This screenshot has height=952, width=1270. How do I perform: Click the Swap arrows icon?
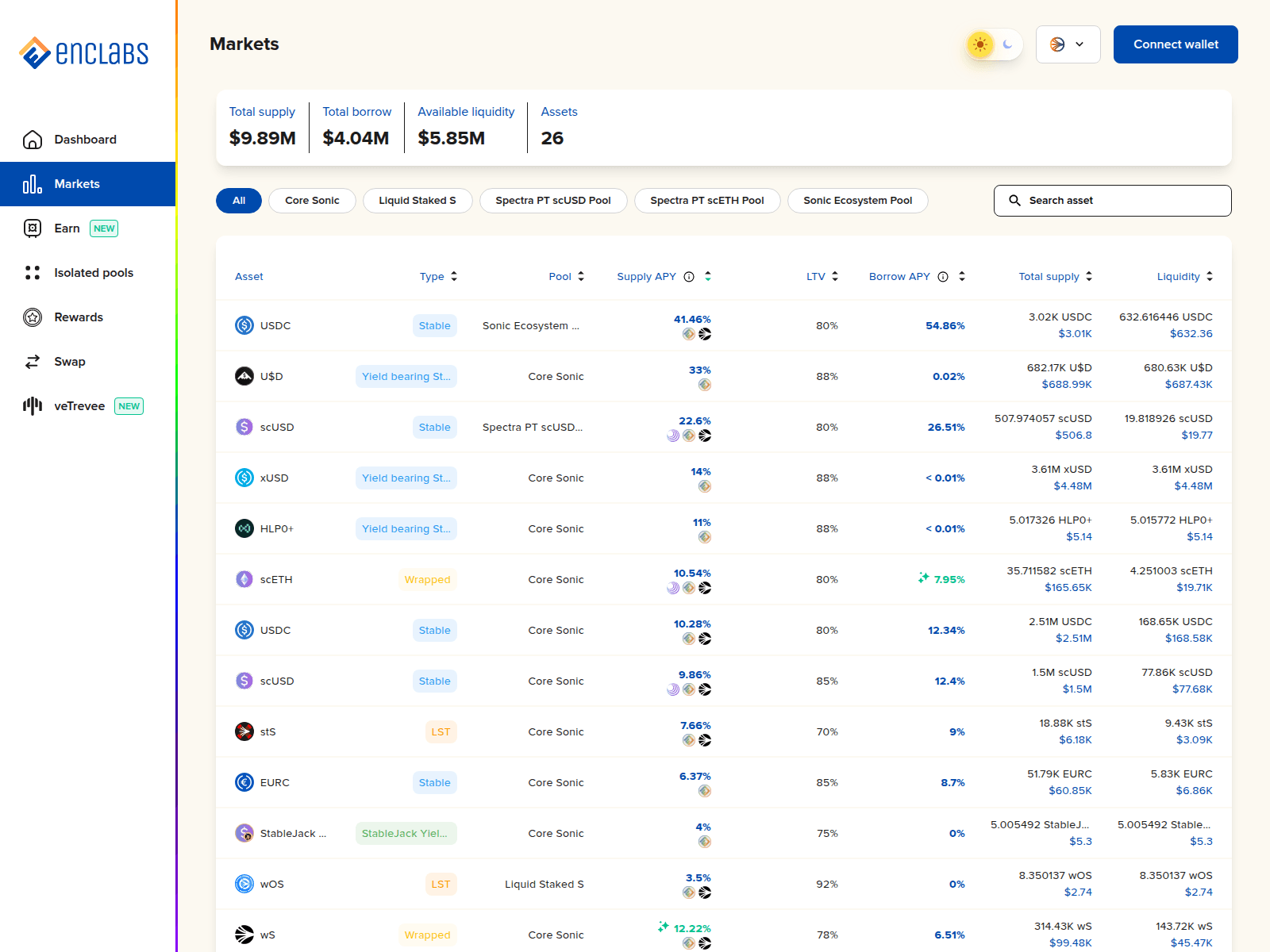pyautogui.click(x=33, y=362)
